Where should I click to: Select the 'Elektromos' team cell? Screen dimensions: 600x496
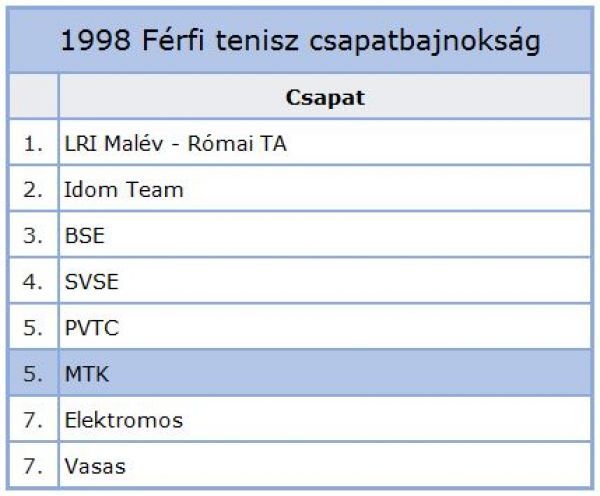(x=325, y=419)
